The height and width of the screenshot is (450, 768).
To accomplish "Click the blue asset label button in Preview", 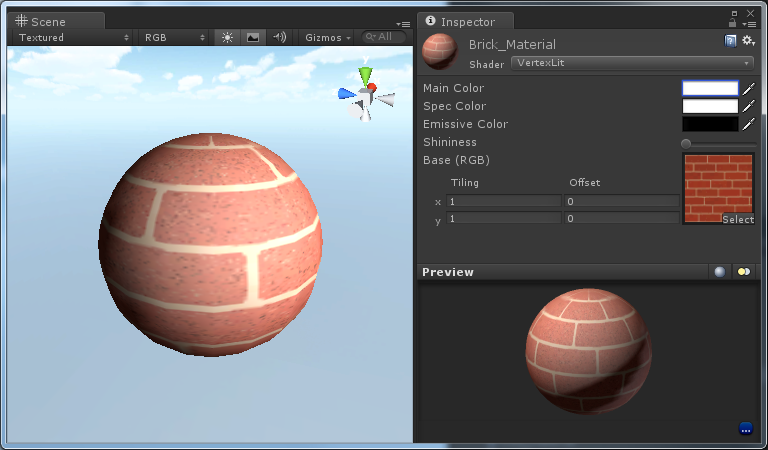I will point(745,428).
